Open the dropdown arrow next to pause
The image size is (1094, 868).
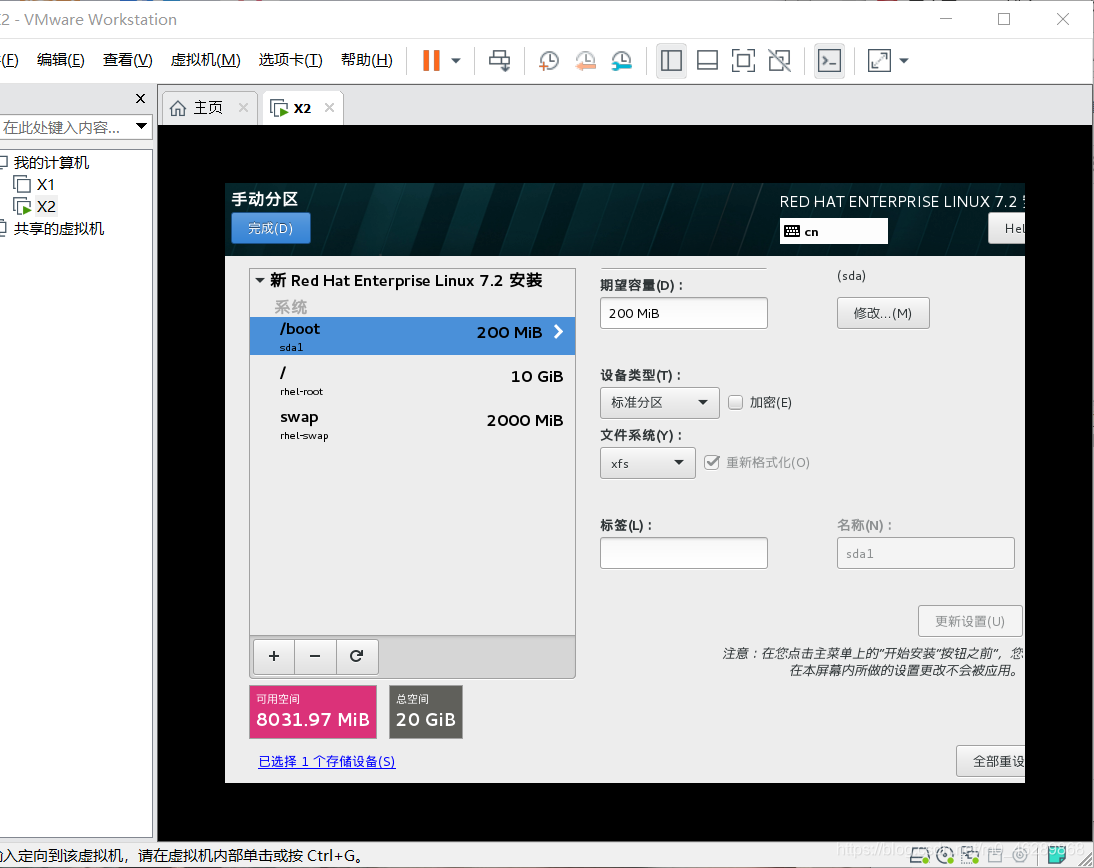456,61
